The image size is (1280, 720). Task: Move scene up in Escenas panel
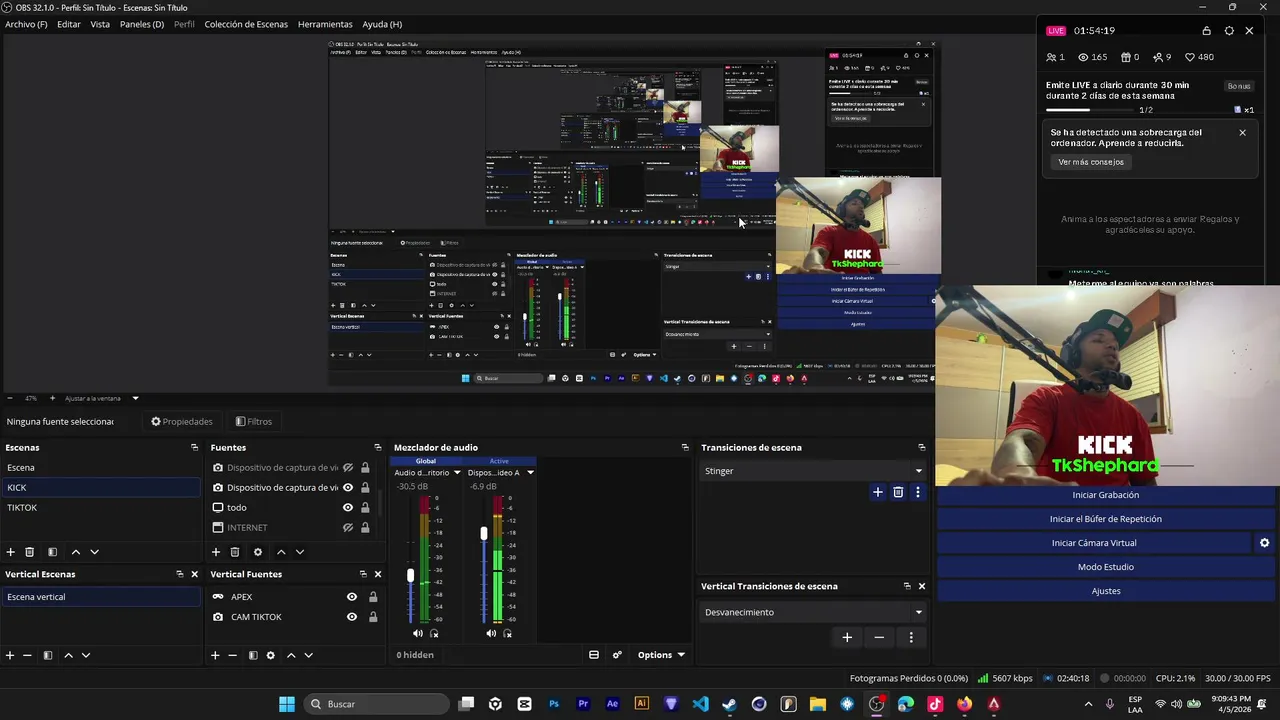point(75,552)
